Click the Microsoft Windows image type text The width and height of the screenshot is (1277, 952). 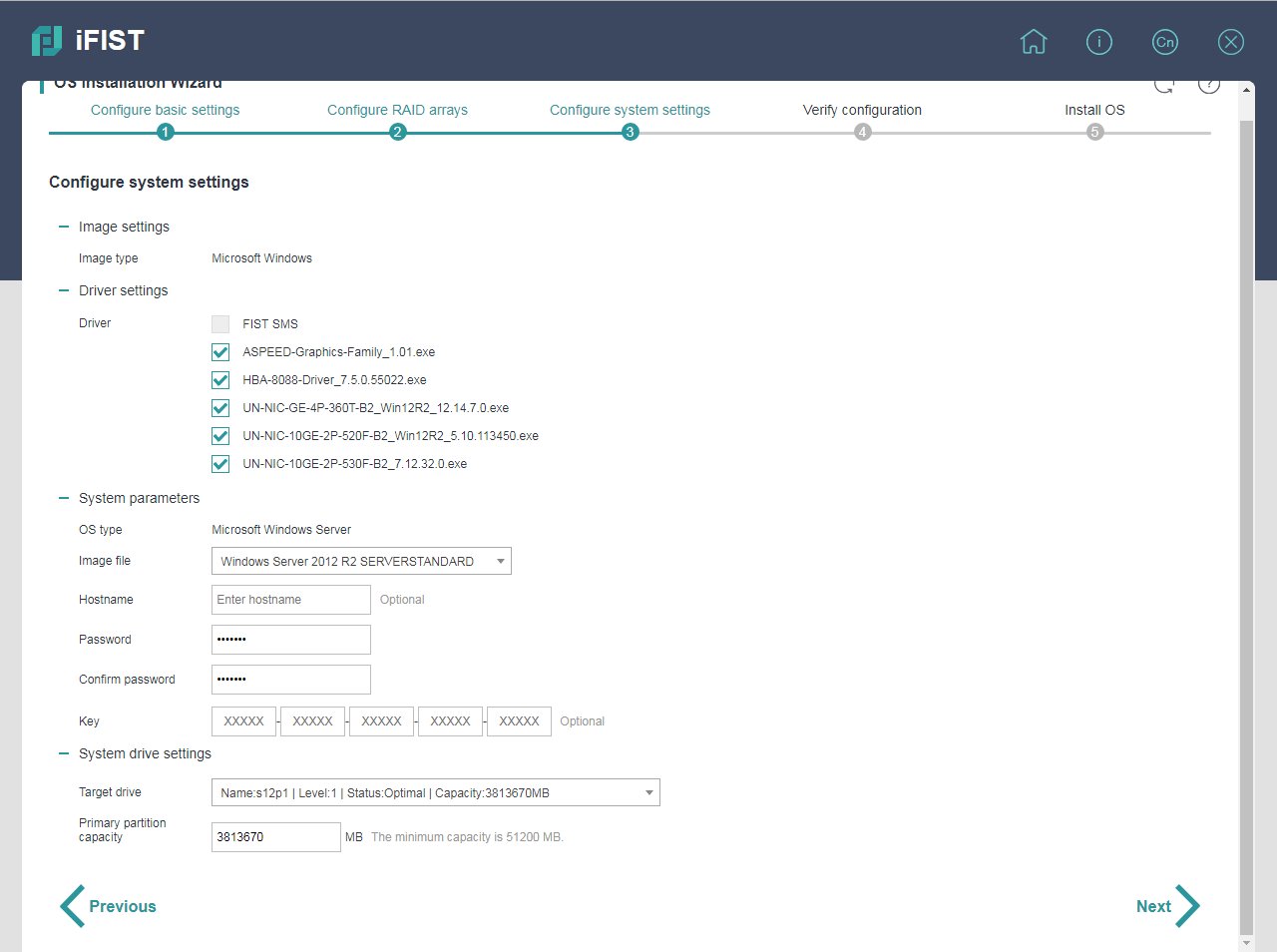(x=262, y=258)
